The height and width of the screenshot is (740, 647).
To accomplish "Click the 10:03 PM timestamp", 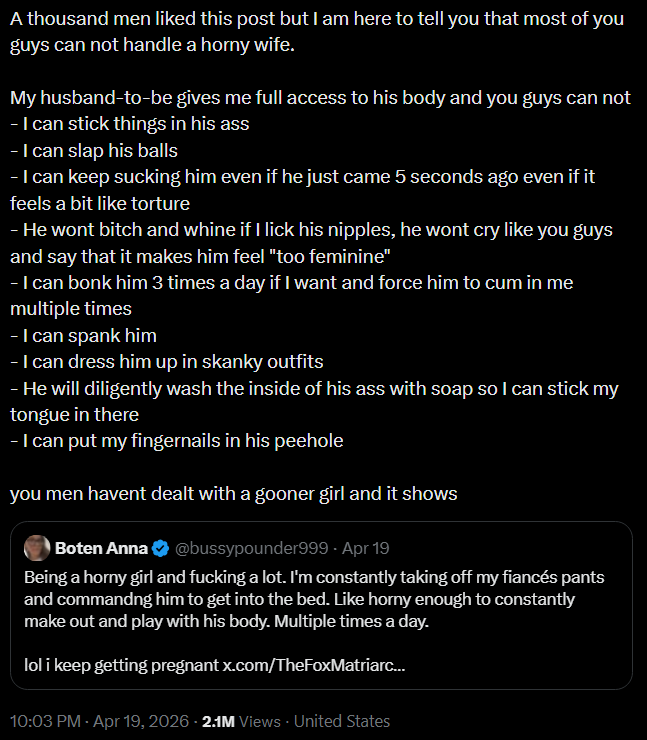I will coord(45,721).
